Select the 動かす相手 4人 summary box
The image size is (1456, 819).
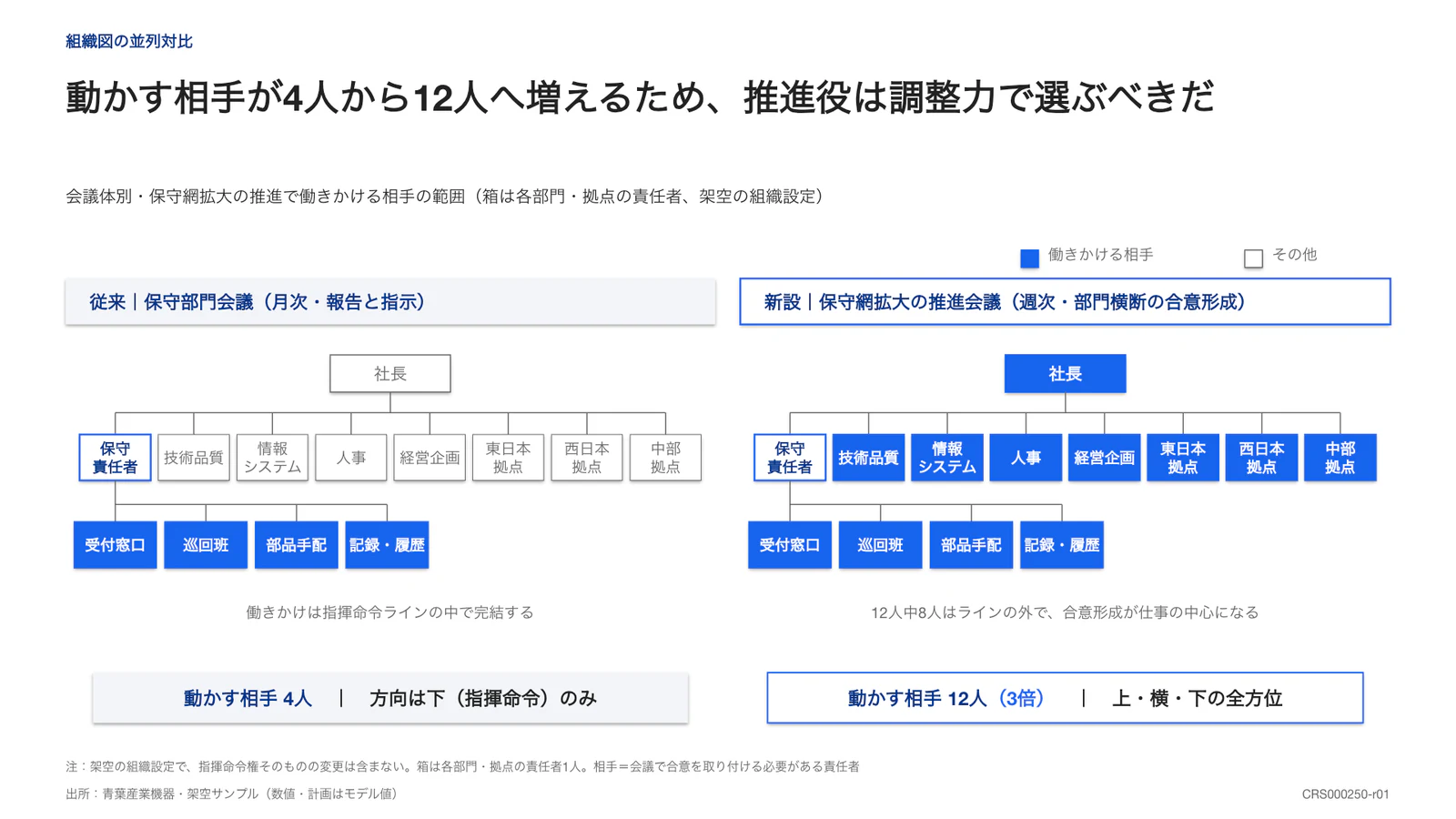(x=390, y=699)
